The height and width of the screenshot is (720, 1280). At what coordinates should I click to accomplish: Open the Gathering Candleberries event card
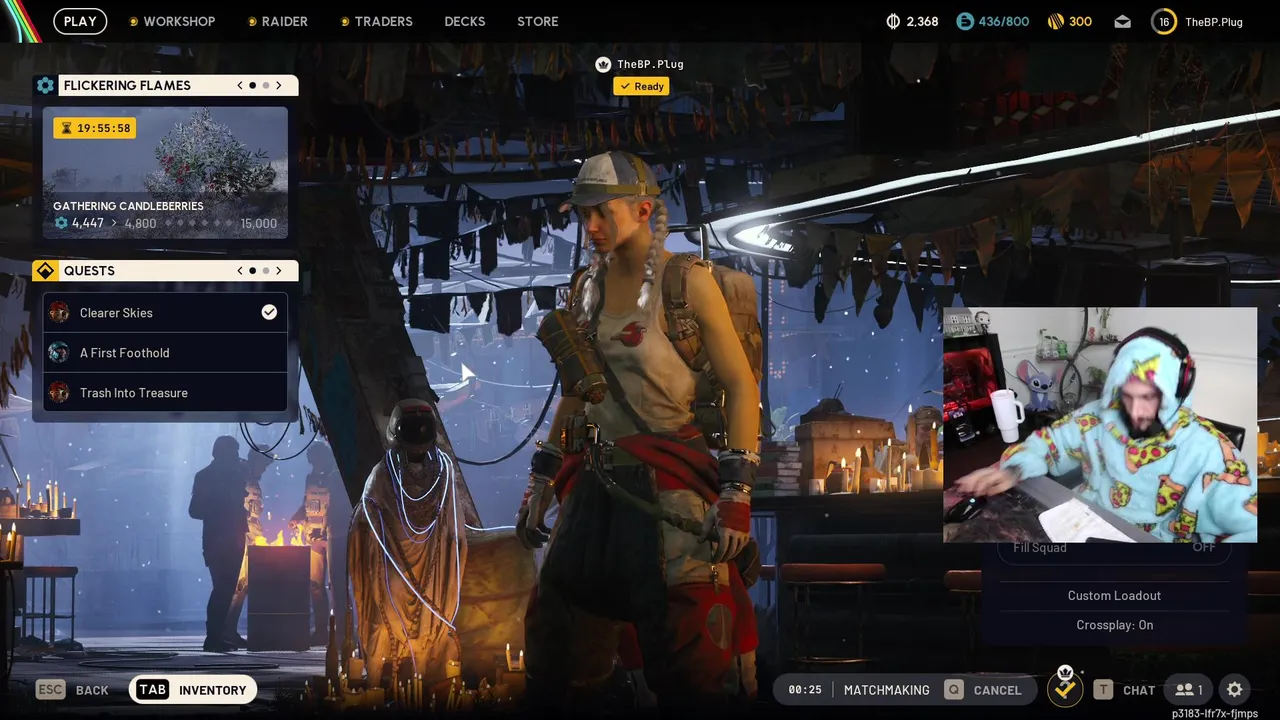coord(165,173)
